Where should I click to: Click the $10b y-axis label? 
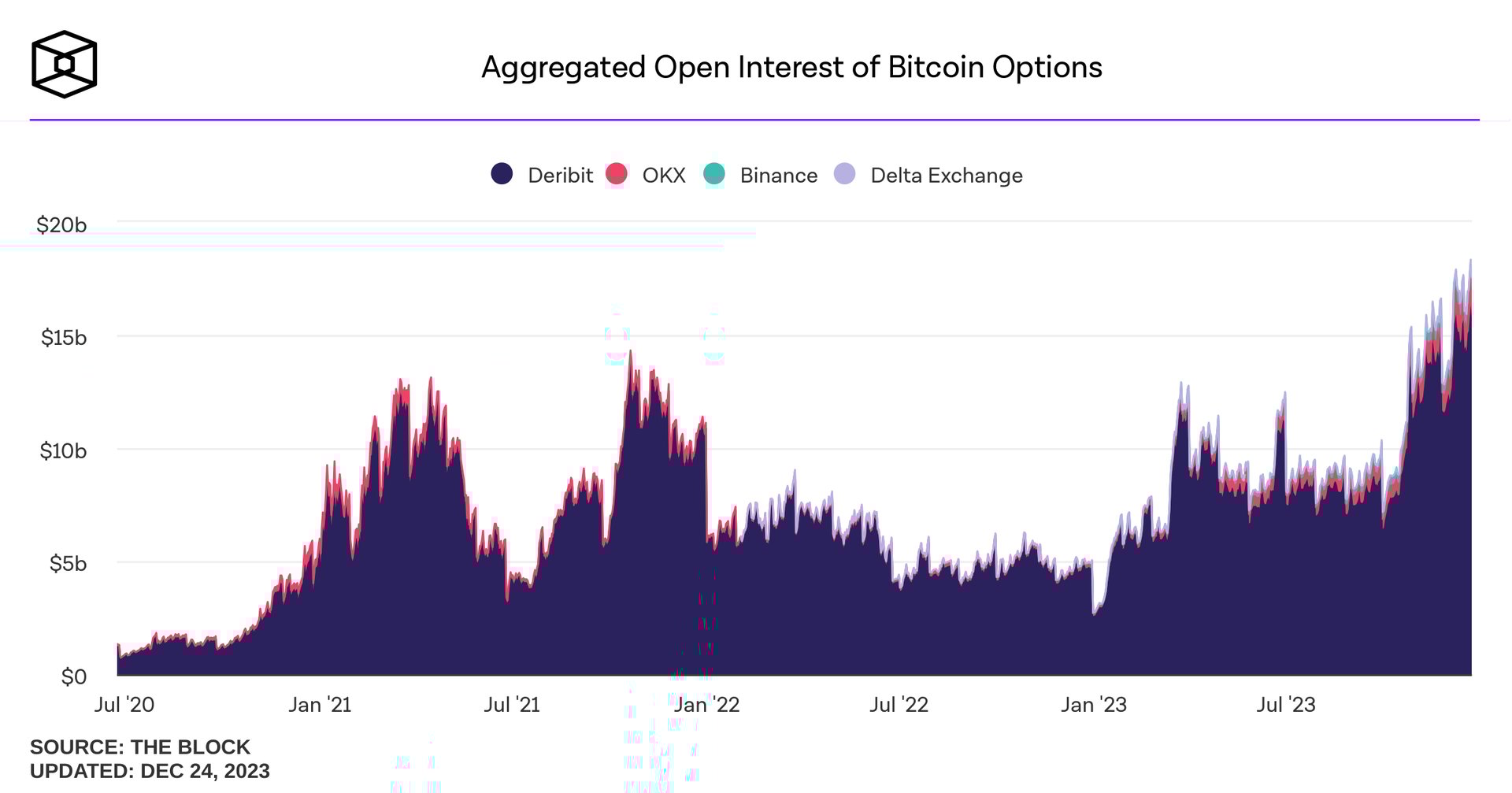(x=63, y=451)
